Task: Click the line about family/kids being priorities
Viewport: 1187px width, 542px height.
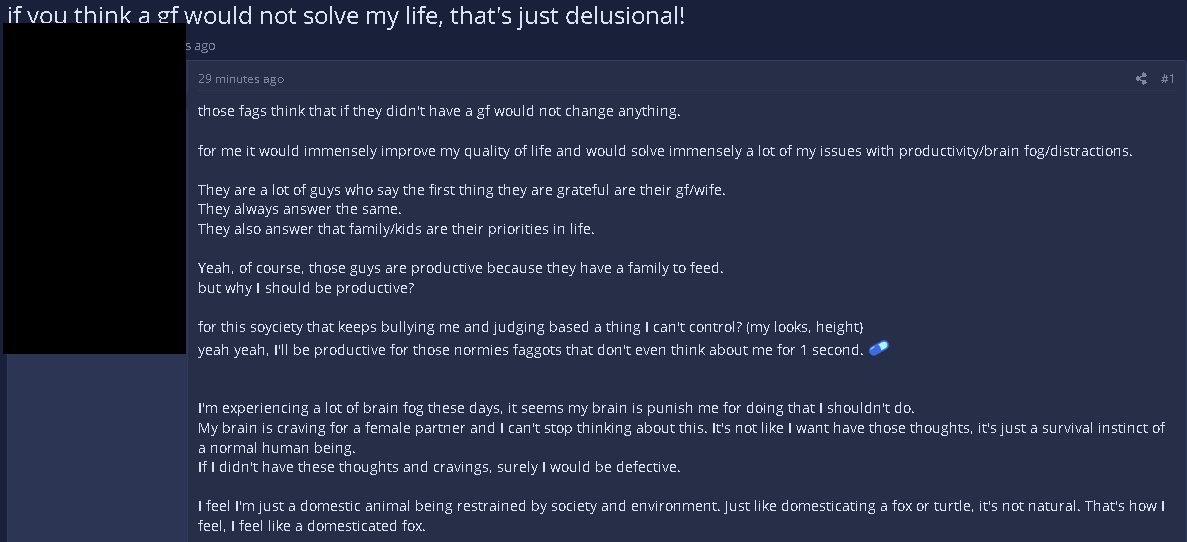Action: tap(396, 229)
